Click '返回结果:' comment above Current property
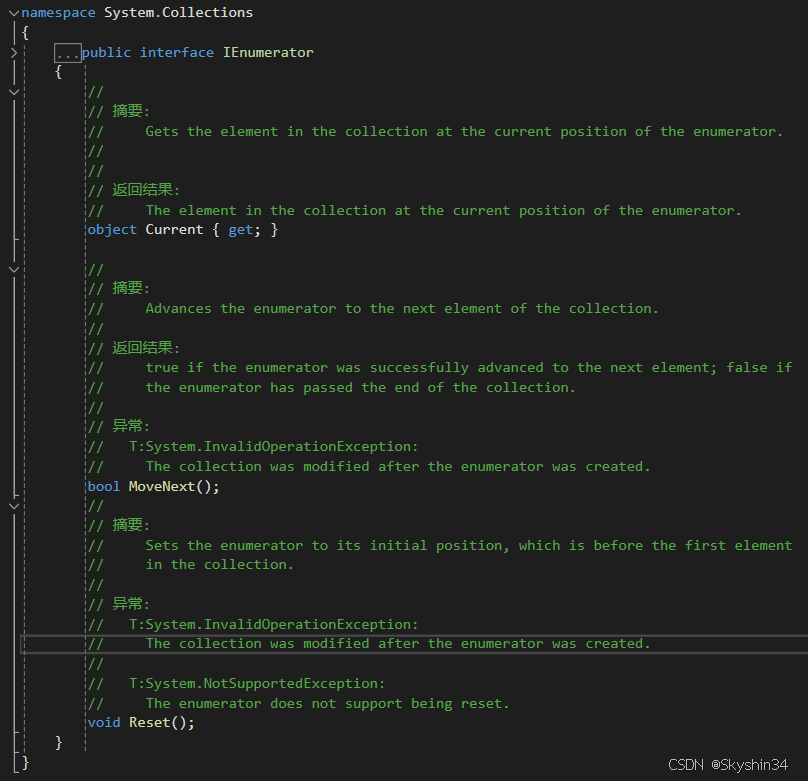The image size is (808, 781). click(x=146, y=190)
